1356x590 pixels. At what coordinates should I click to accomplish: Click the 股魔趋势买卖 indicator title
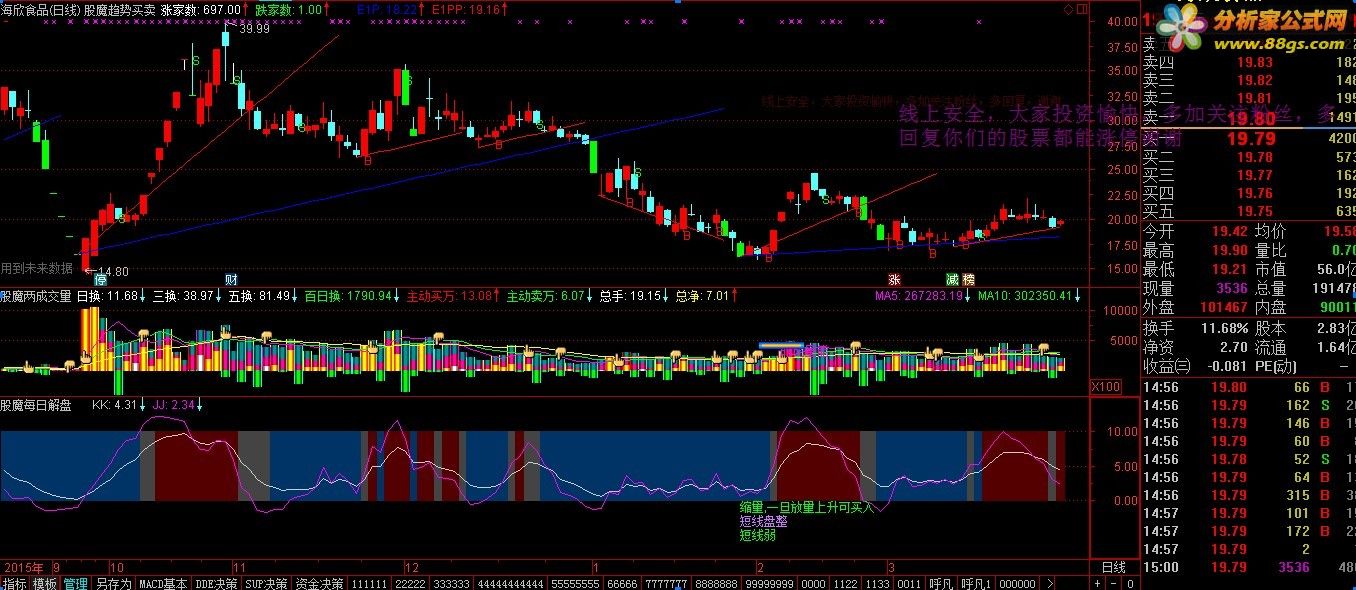point(119,9)
